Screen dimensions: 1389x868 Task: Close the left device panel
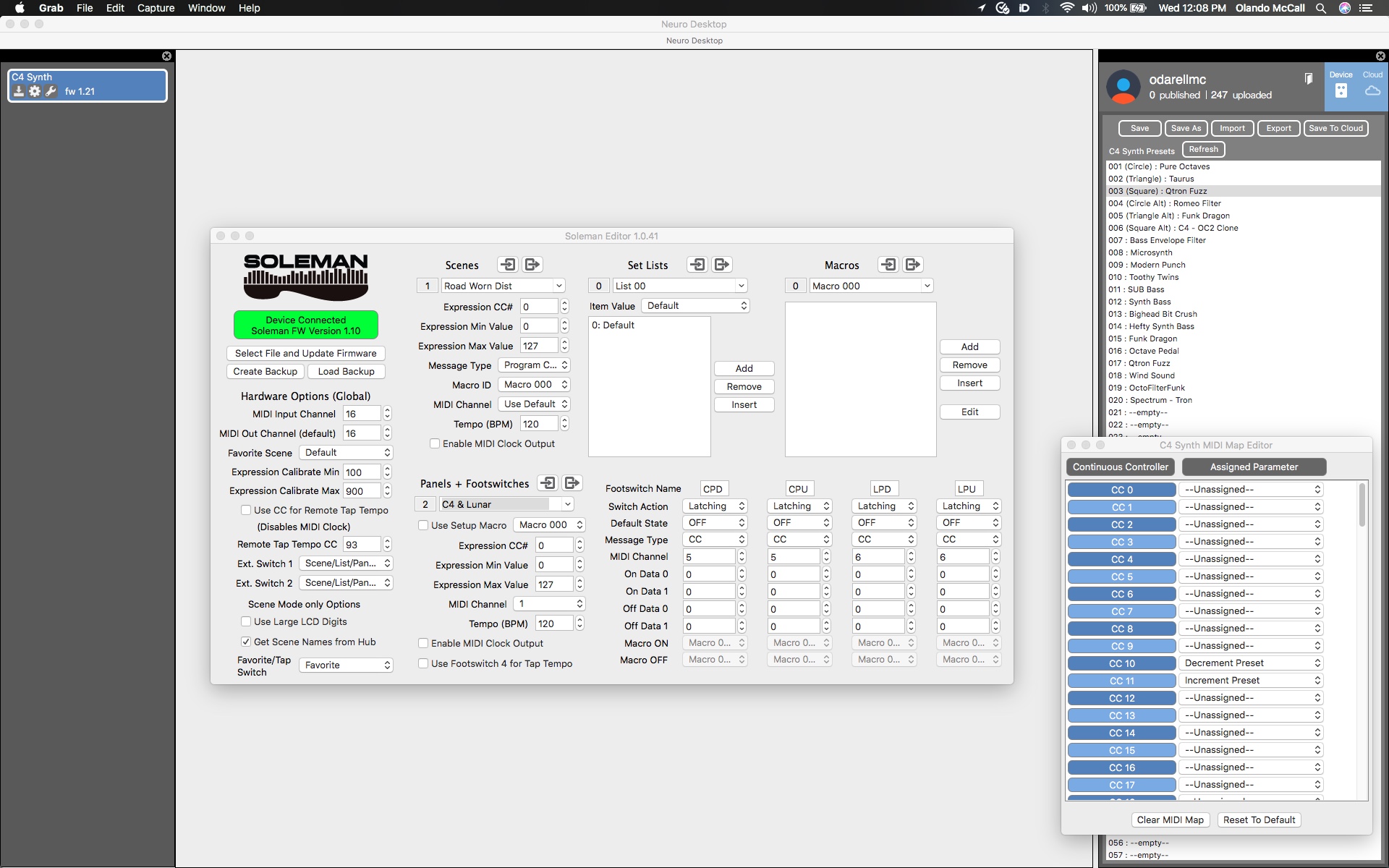166,56
